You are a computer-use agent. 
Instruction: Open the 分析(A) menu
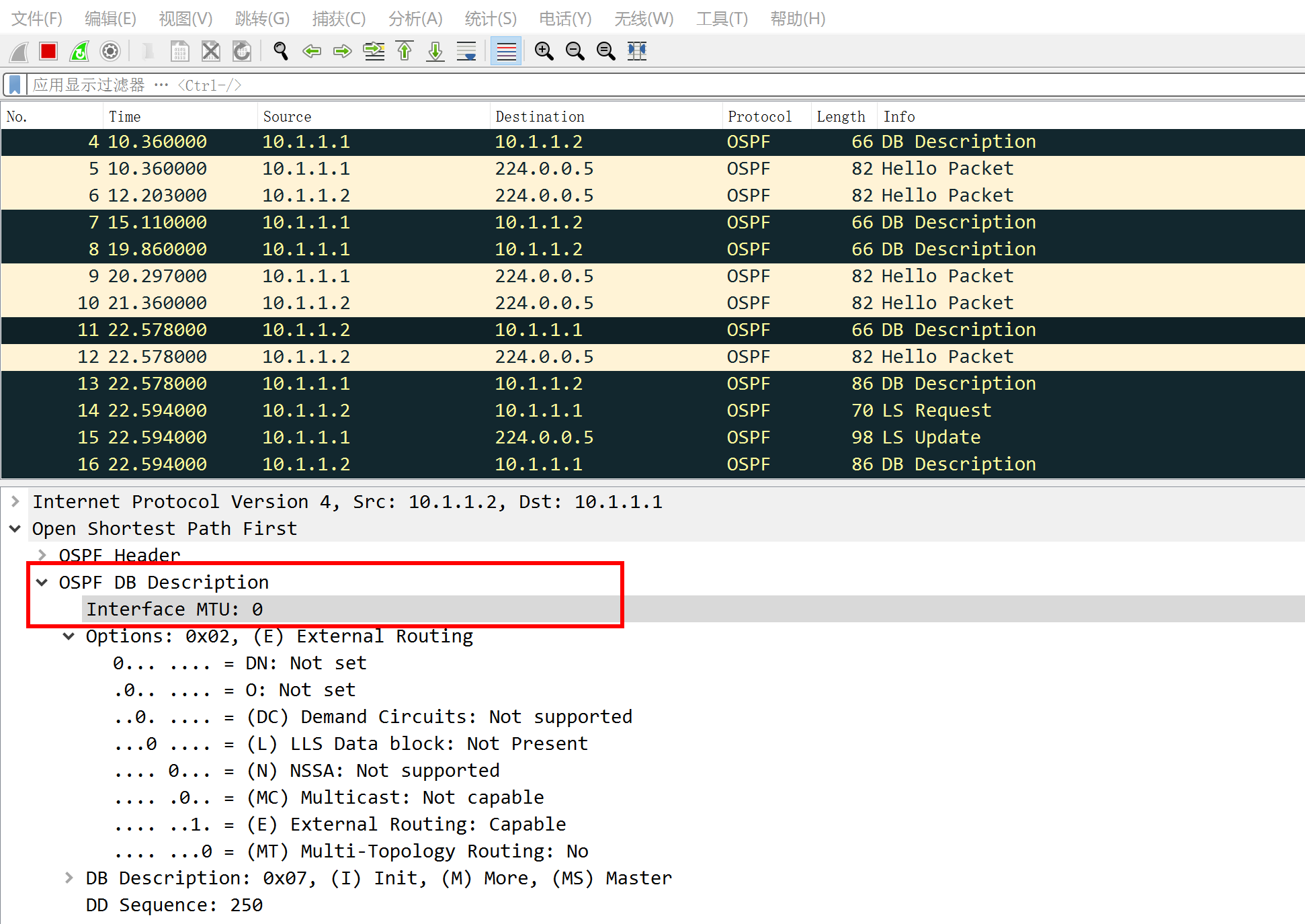[415, 19]
